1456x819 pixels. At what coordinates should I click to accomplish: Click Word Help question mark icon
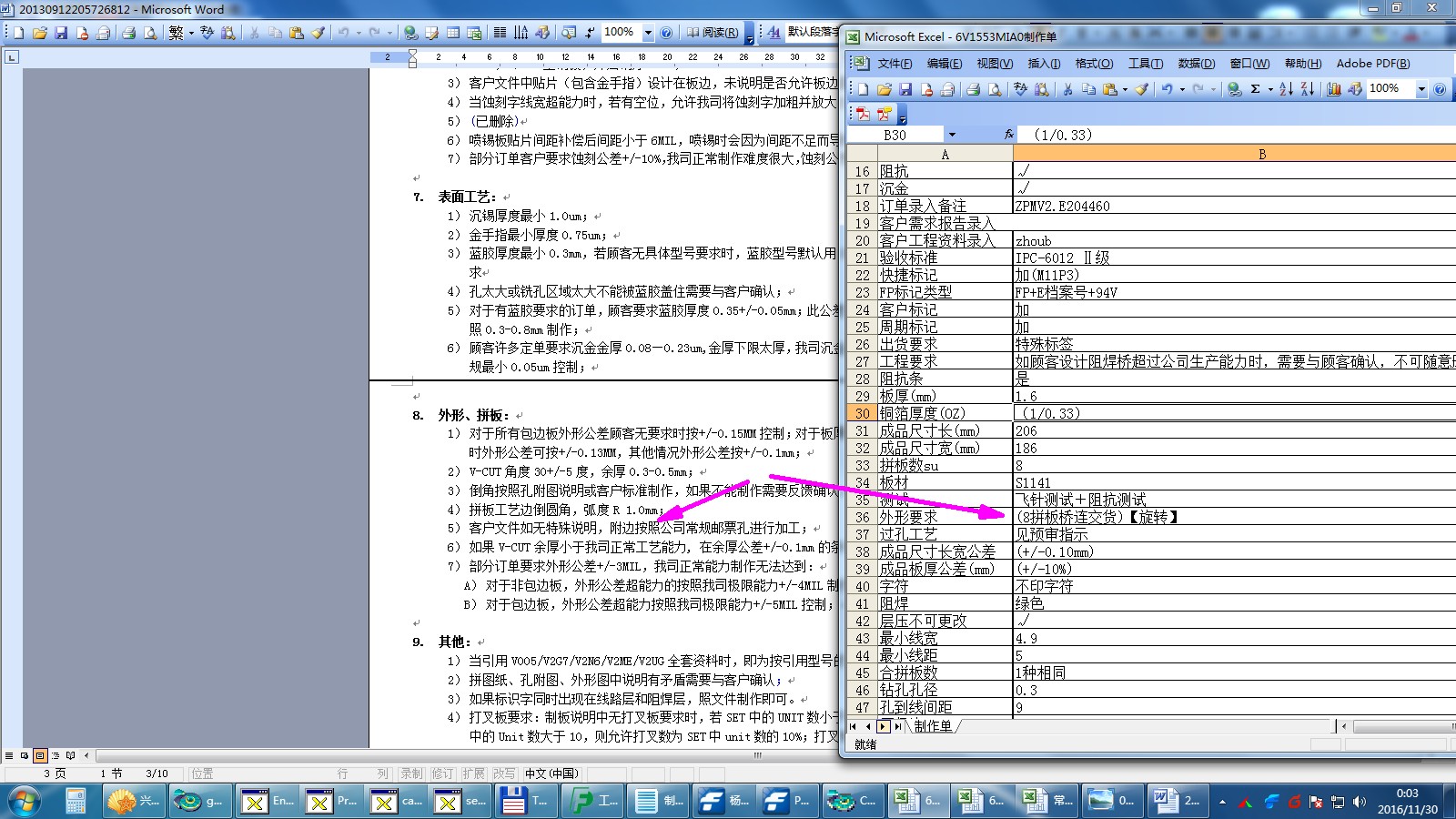click(x=666, y=33)
